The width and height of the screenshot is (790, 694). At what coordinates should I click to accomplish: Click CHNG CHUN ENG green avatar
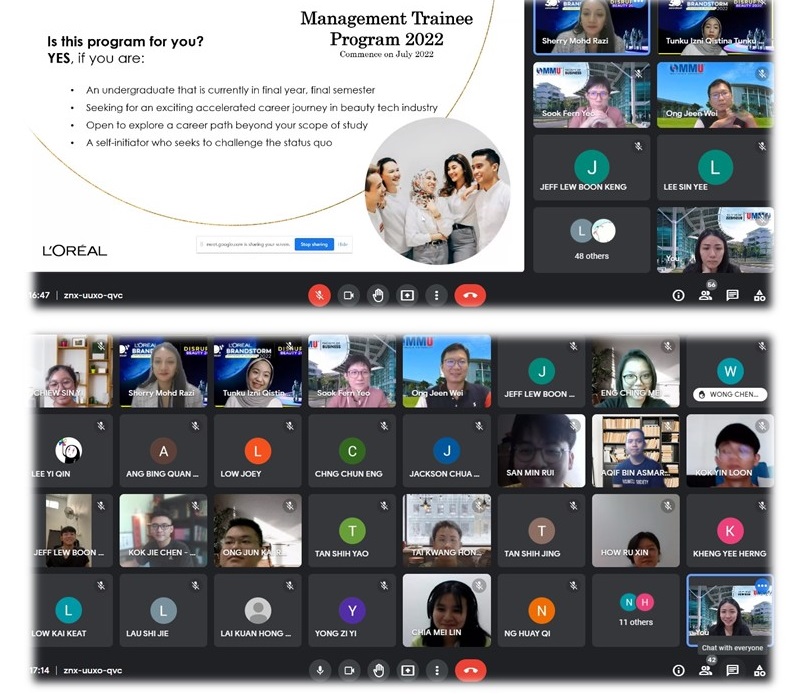(x=352, y=451)
